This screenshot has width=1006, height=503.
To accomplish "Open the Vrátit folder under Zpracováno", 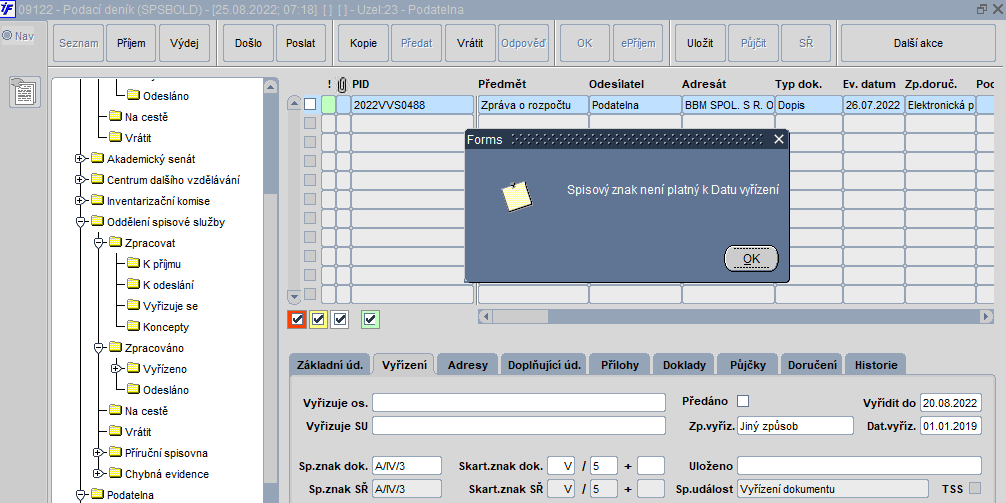I will coord(131,432).
